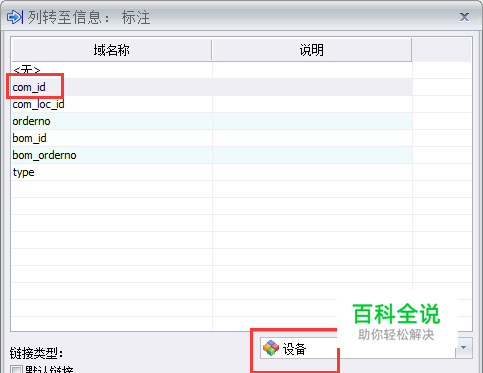Select the bom_id field row
This screenshot has height=373, width=483.
(x=212, y=138)
